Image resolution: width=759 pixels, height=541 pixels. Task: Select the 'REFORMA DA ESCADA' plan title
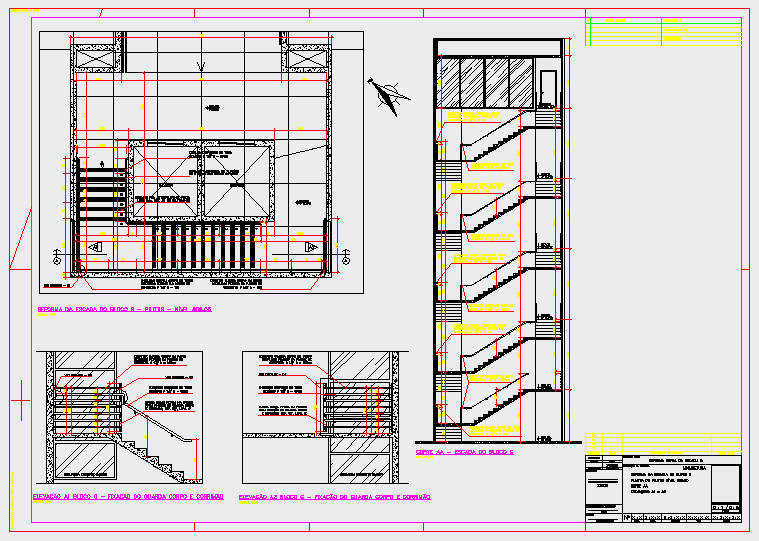(124, 309)
